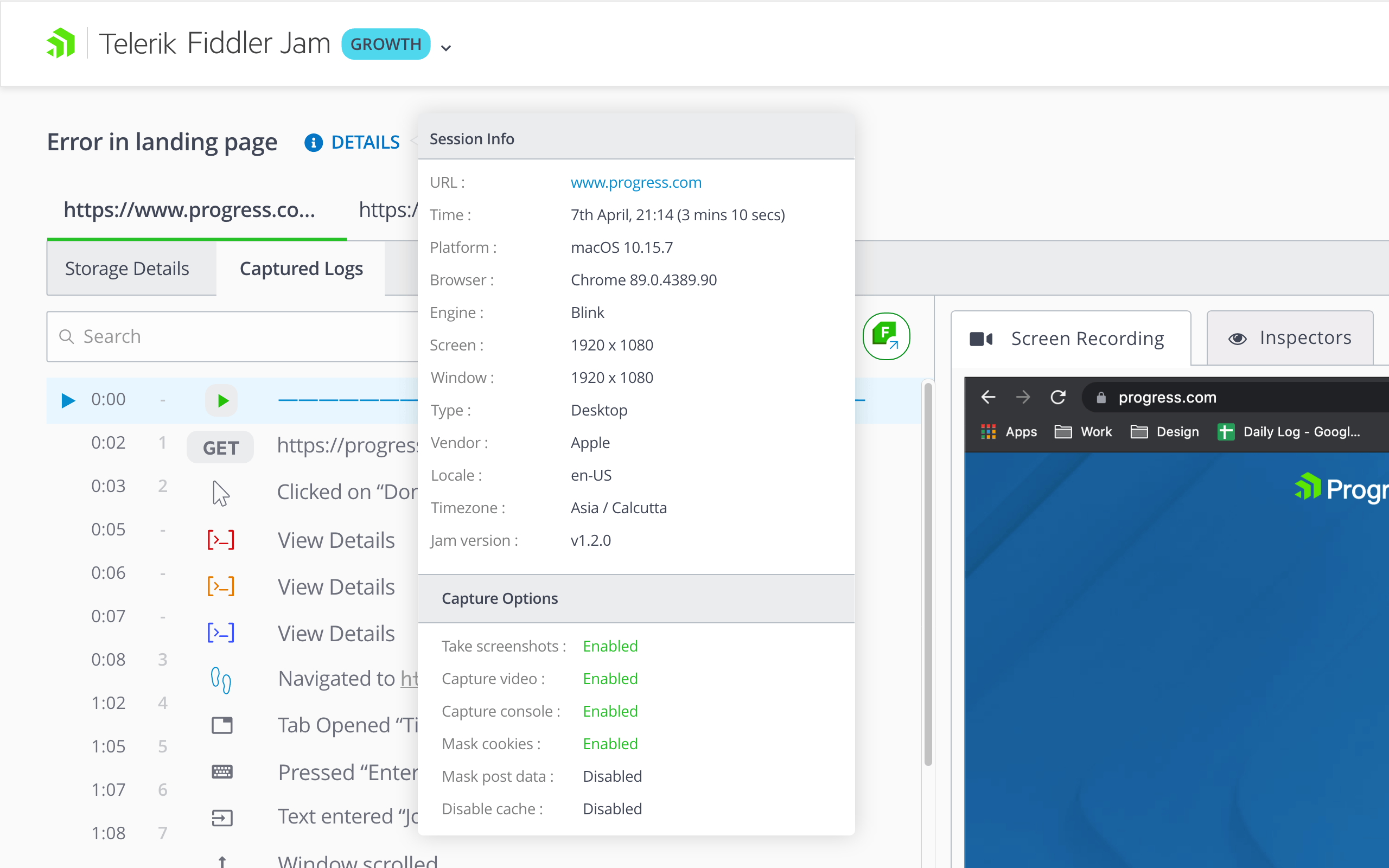Screen dimensions: 1389x868
Task: Click the reload icon in recording
Action: 1058,397
